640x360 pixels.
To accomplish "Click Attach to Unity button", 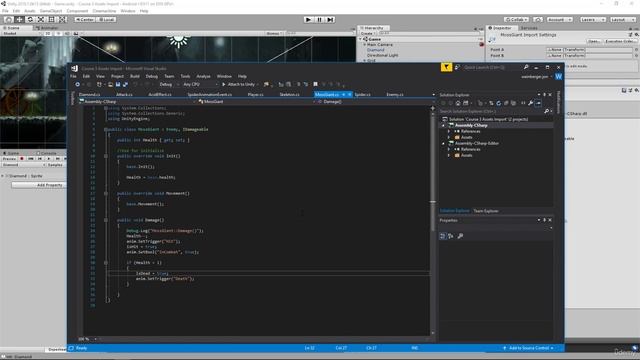I will (240, 84).
